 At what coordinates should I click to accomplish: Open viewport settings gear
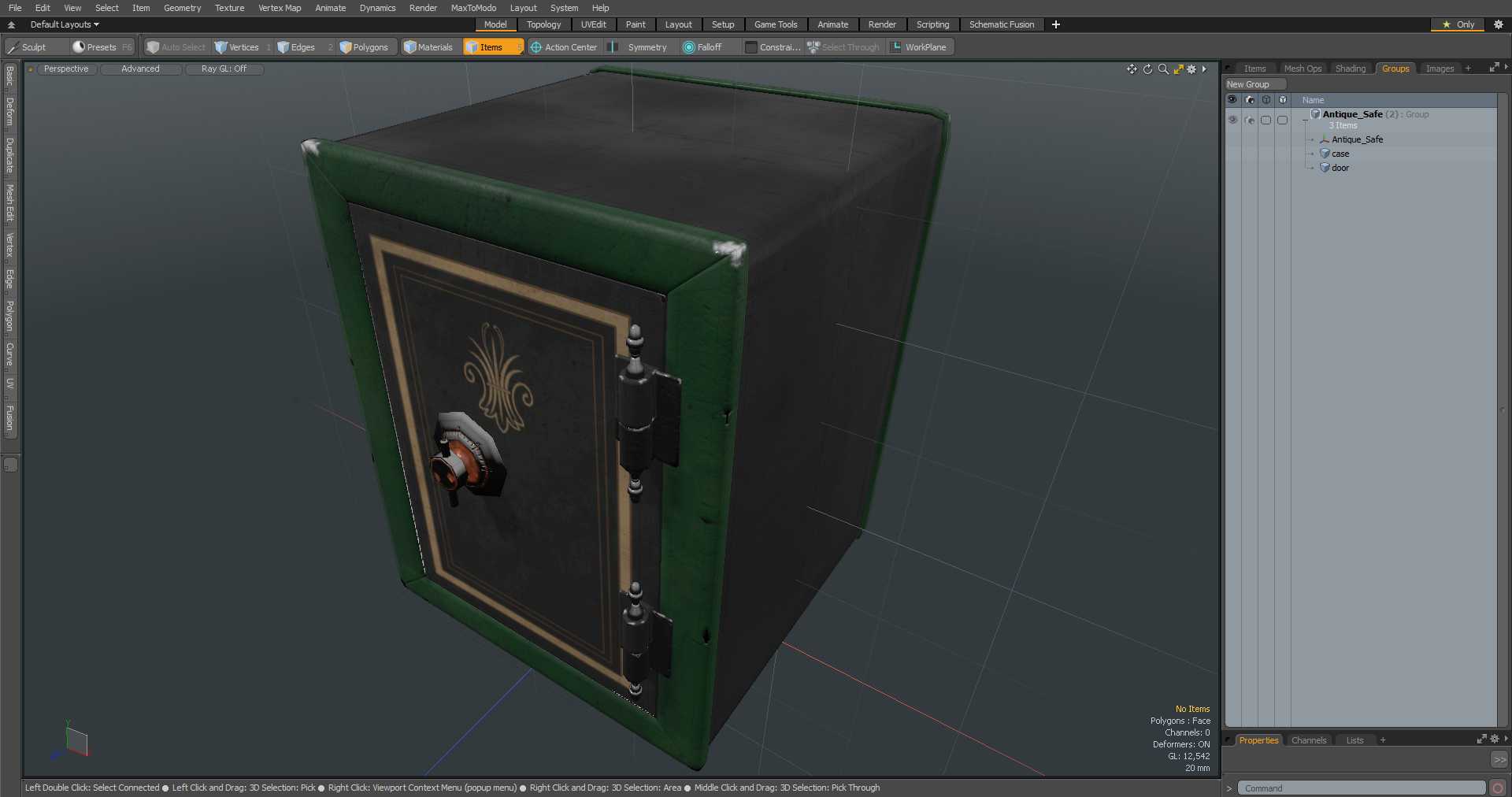1191,69
